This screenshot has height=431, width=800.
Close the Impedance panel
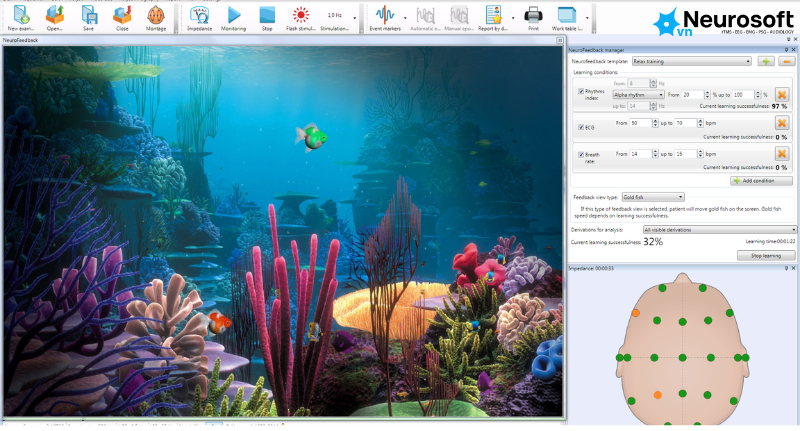pyautogui.click(x=793, y=268)
